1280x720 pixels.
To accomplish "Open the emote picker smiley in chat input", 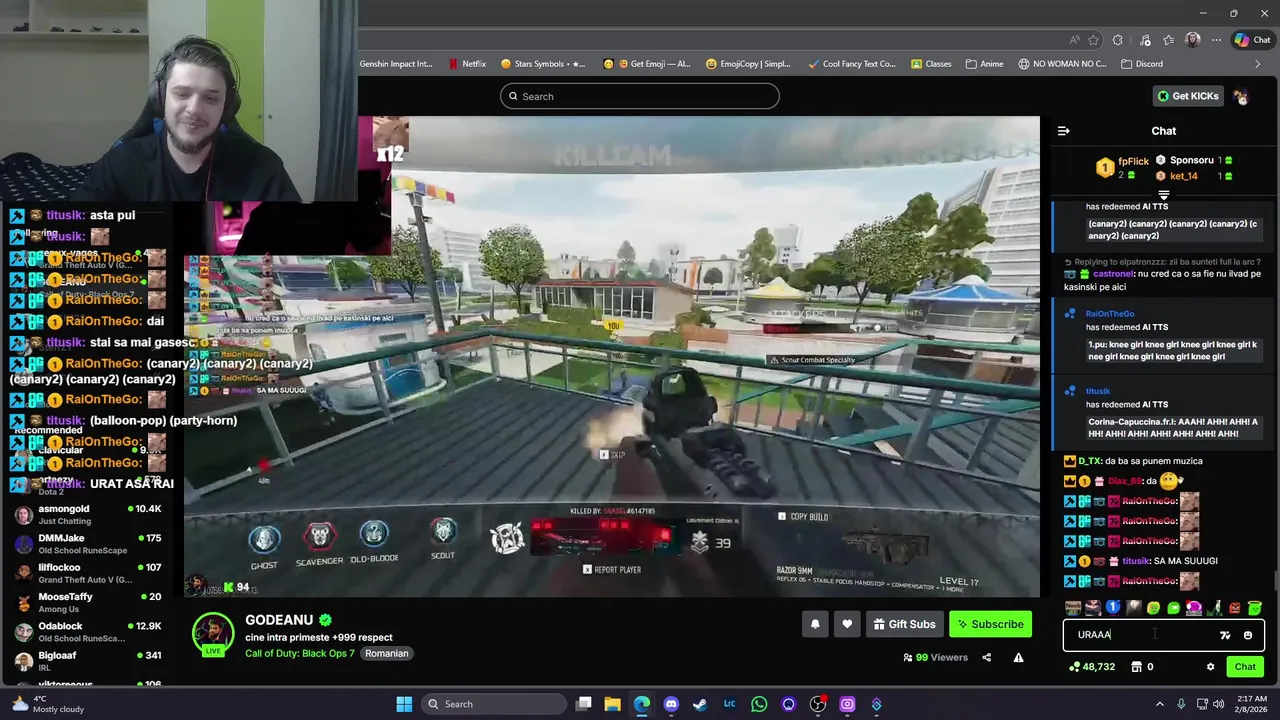I will coord(1248,635).
